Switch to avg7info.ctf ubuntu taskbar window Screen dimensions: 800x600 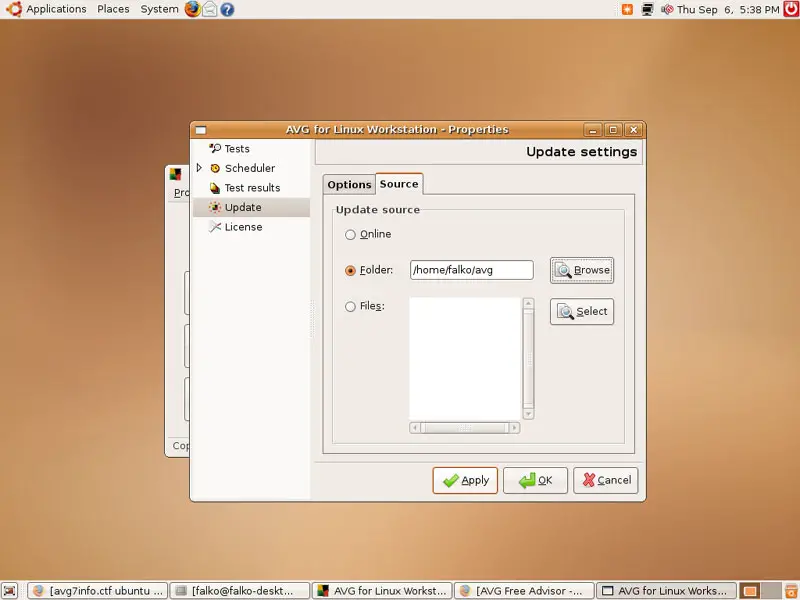(97, 591)
